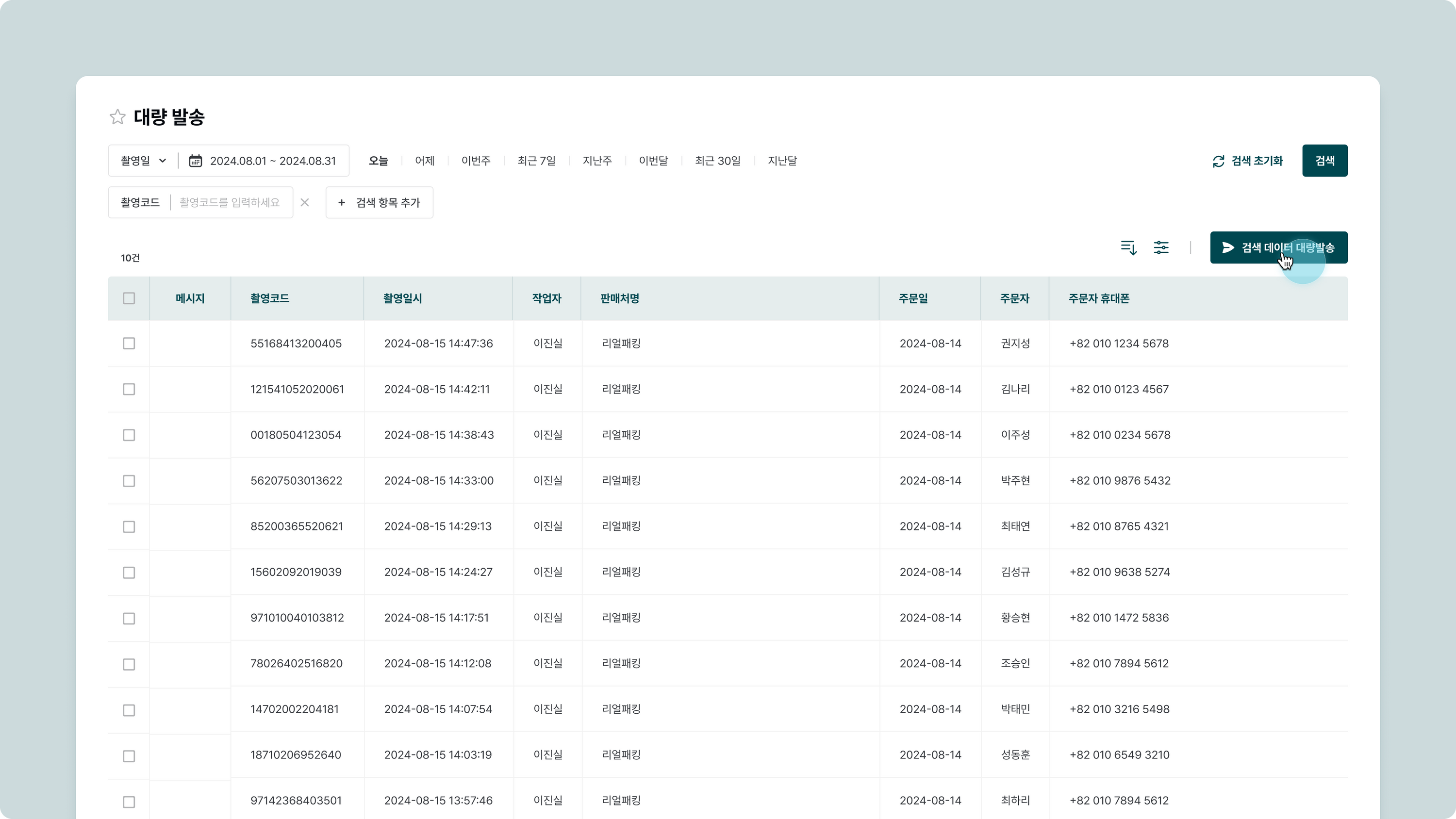Open the 2024.08.01 ~ 2024.08.31 date range
Viewport: 1456px width, 819px height.
pos(272,161)
